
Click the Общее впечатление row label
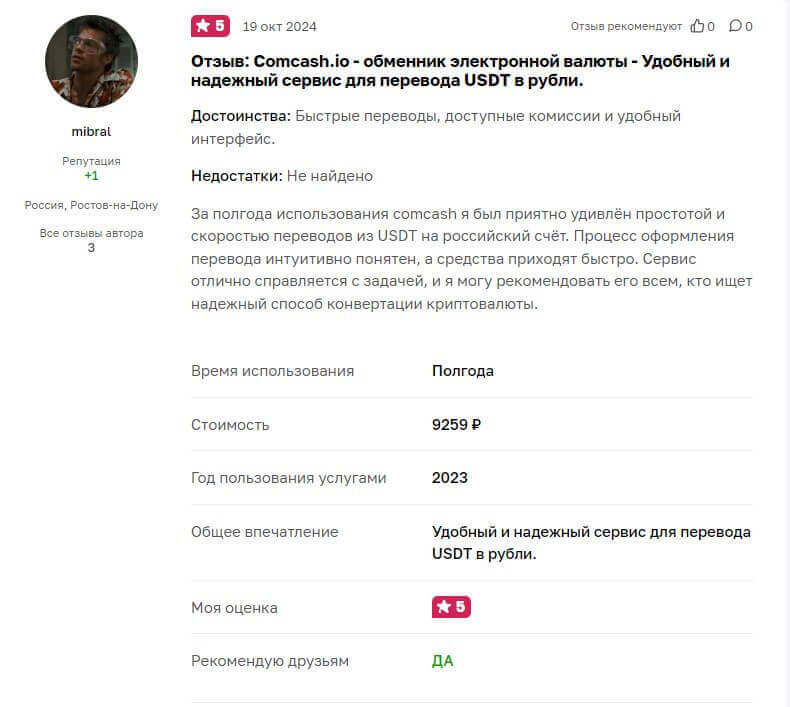[265, 532]
